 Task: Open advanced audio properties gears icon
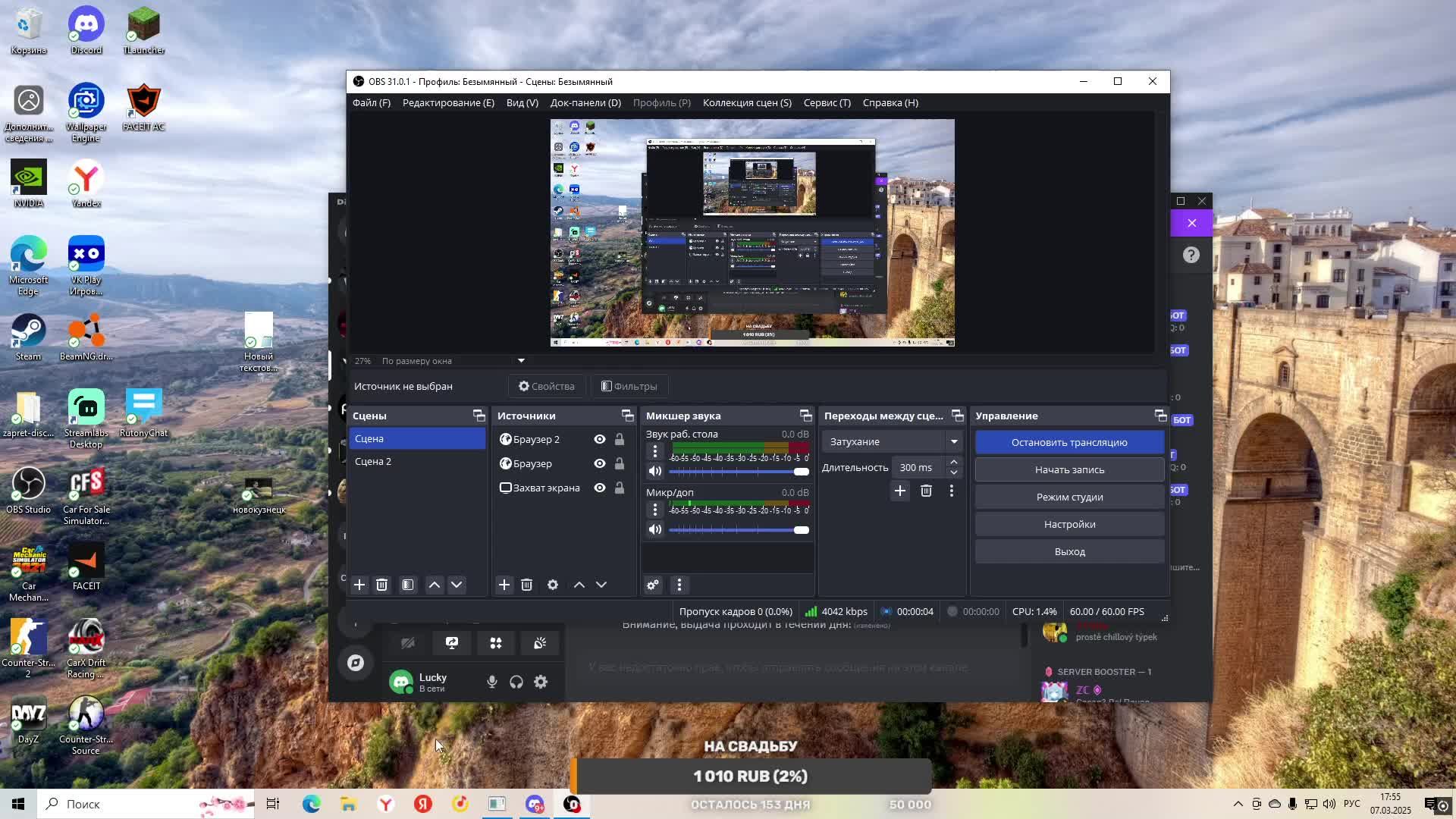click(x=653, y=585)
